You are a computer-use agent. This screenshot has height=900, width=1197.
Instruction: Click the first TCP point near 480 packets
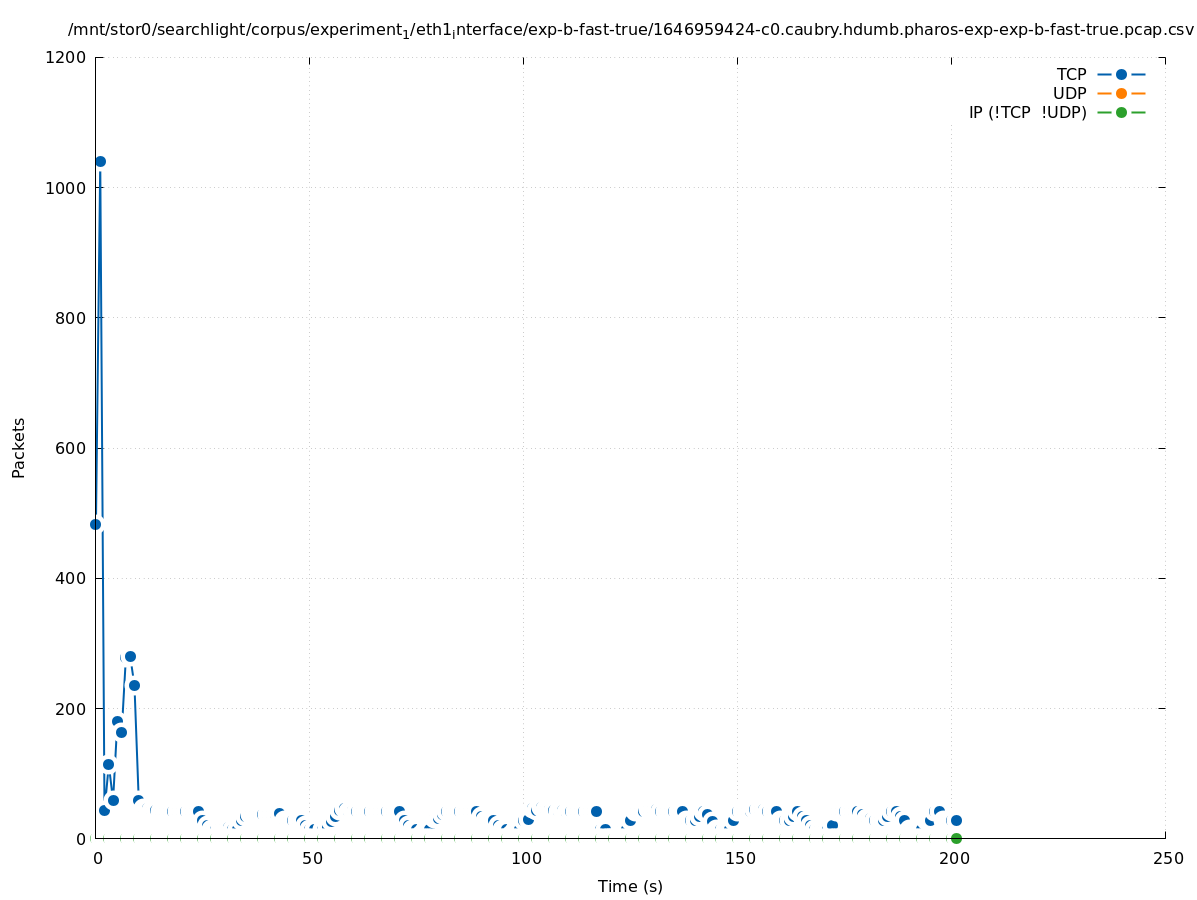pyautogui.click(x=96, y=524)
